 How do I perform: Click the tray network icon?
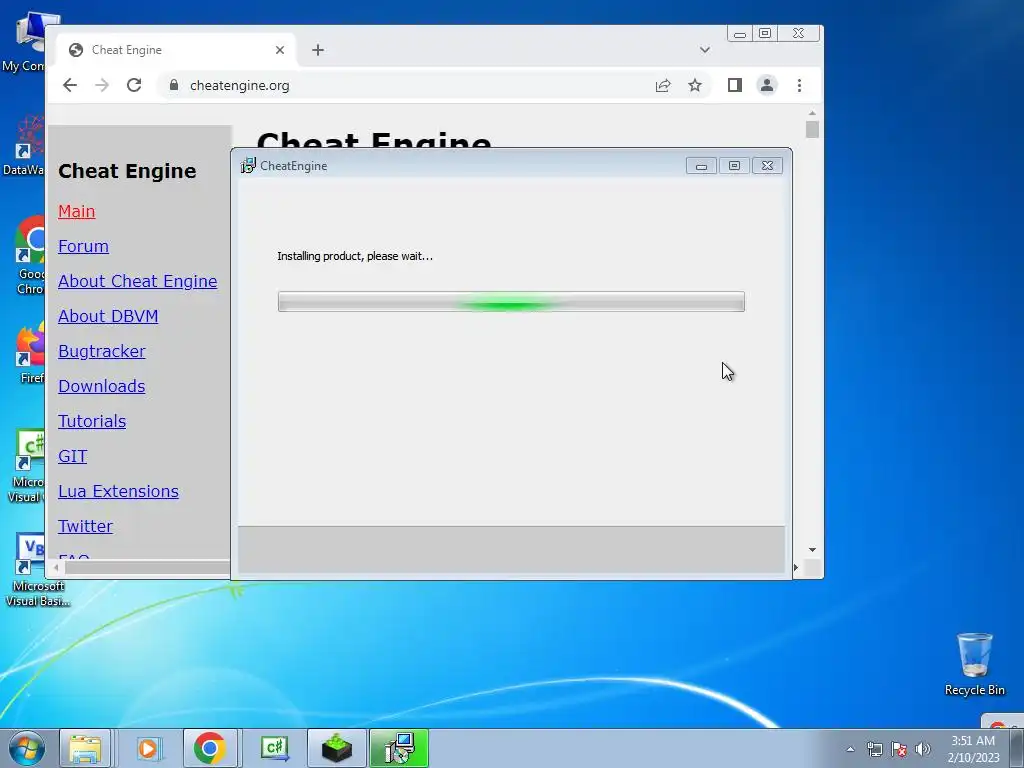tap(874, 749)
